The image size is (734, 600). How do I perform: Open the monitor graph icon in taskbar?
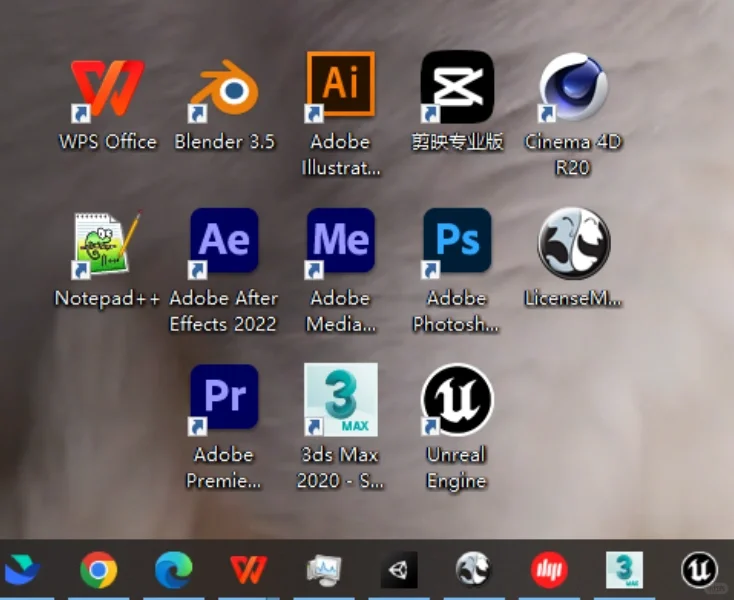point(324,570)
